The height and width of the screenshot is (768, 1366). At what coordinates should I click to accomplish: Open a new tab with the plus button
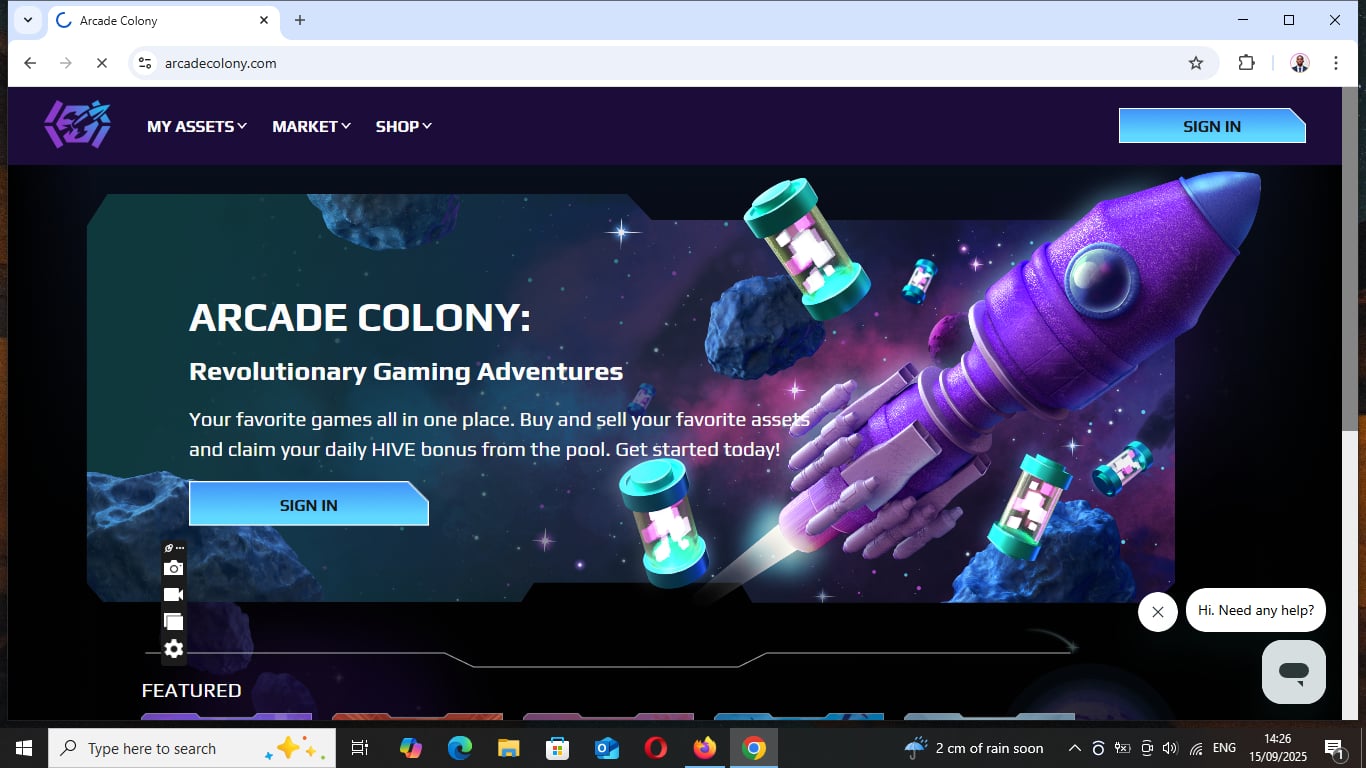point(299,20)
